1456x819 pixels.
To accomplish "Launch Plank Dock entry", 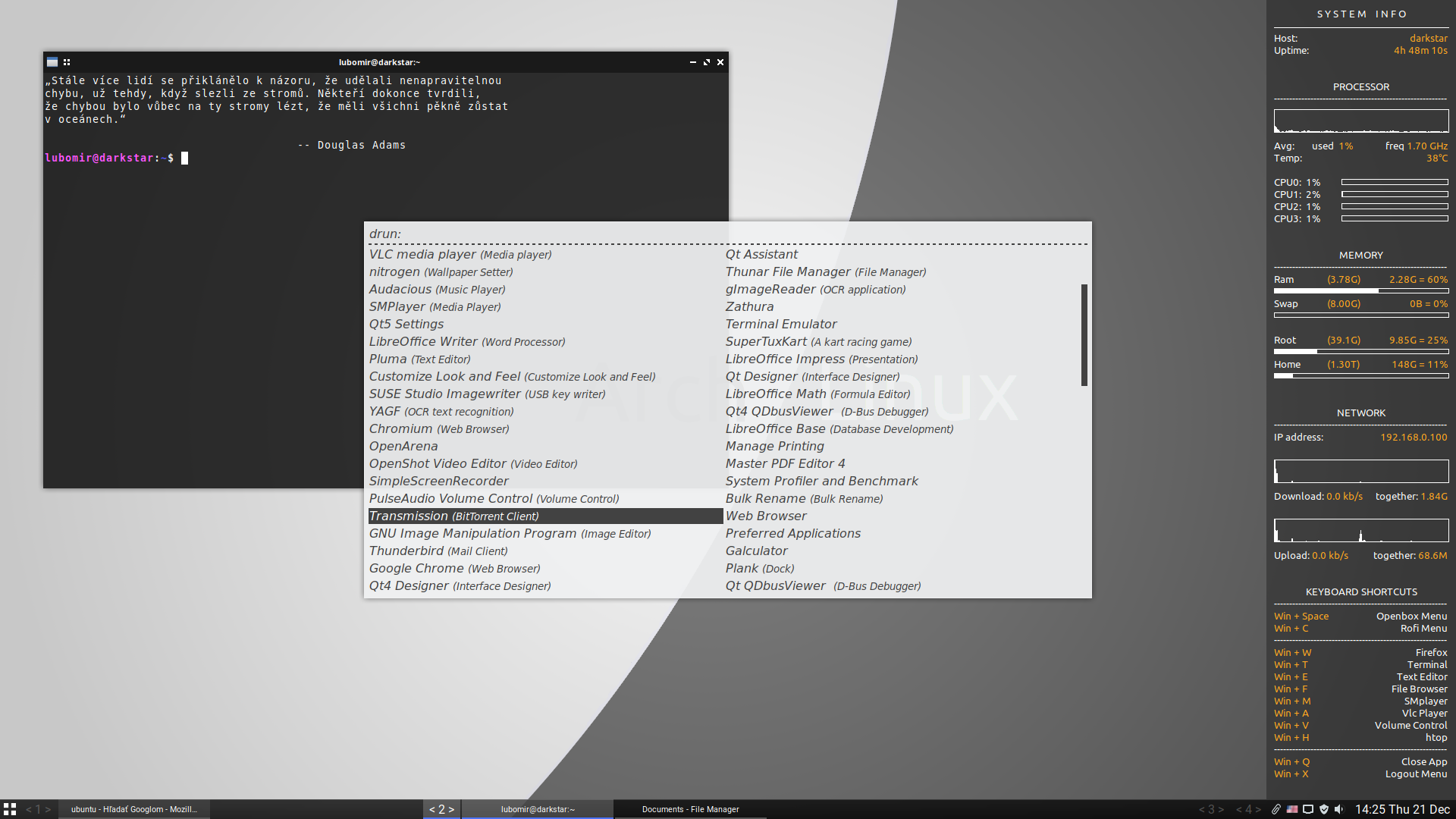I will point(902,569).
